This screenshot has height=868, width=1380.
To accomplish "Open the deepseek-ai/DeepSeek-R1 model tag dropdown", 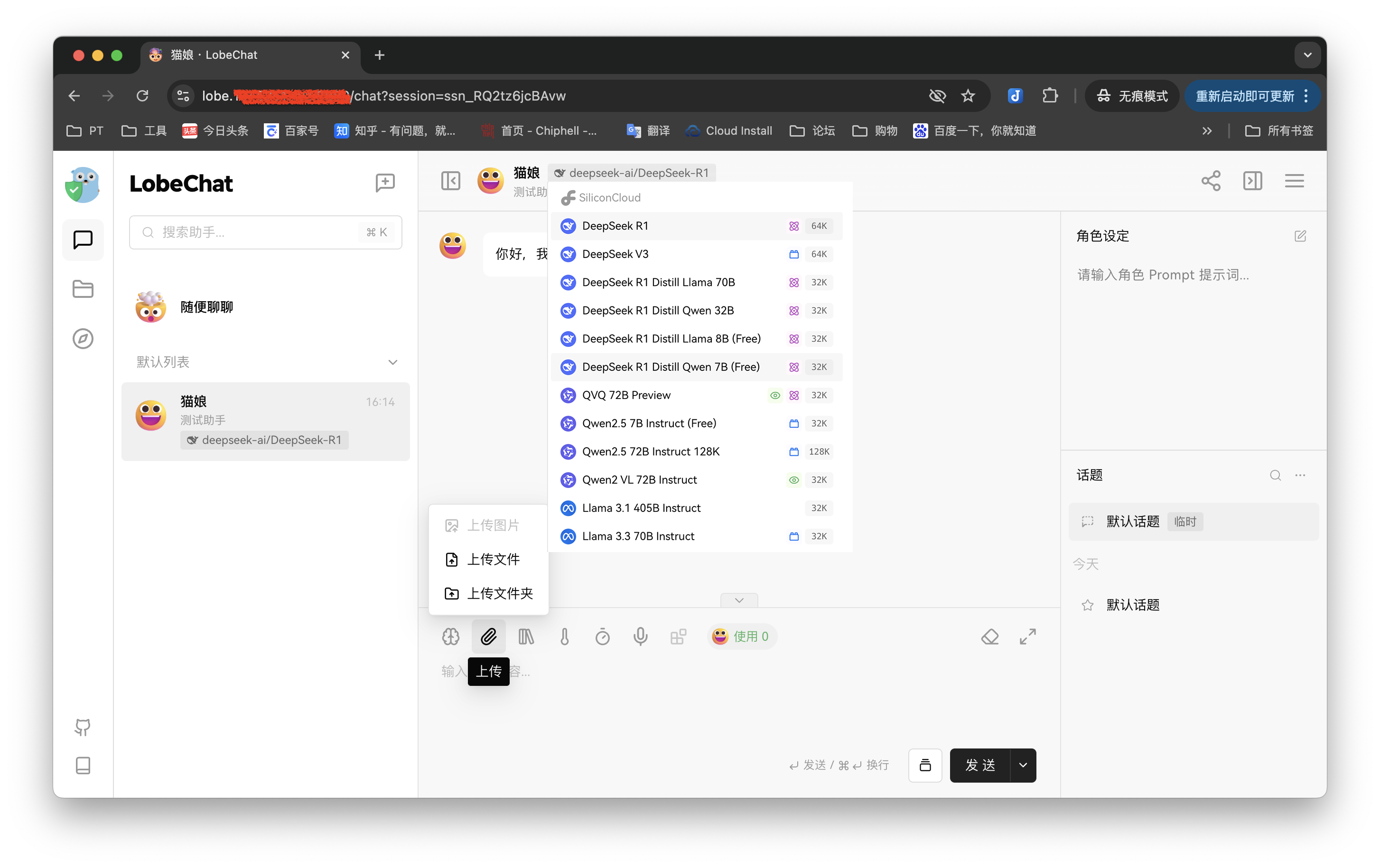I will [632, 173].
